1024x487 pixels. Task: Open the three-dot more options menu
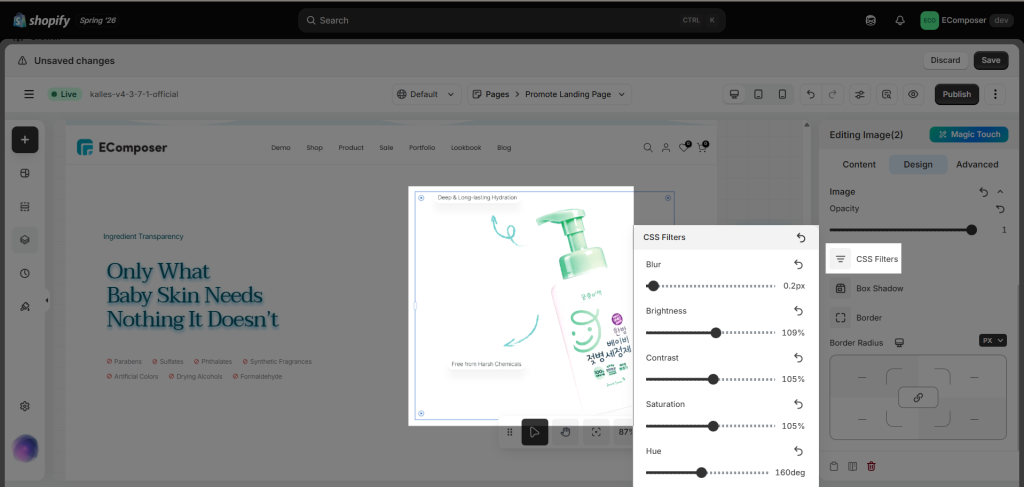pos(995,94)
